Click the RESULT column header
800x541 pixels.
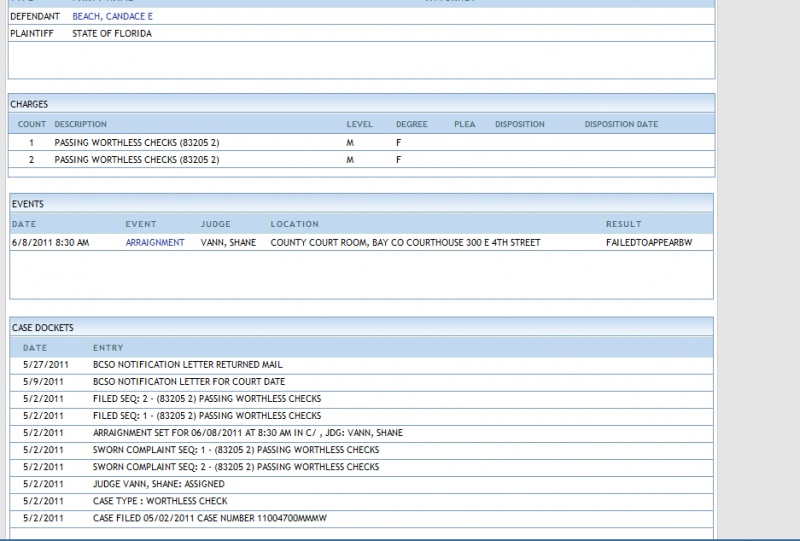point(623,224)
